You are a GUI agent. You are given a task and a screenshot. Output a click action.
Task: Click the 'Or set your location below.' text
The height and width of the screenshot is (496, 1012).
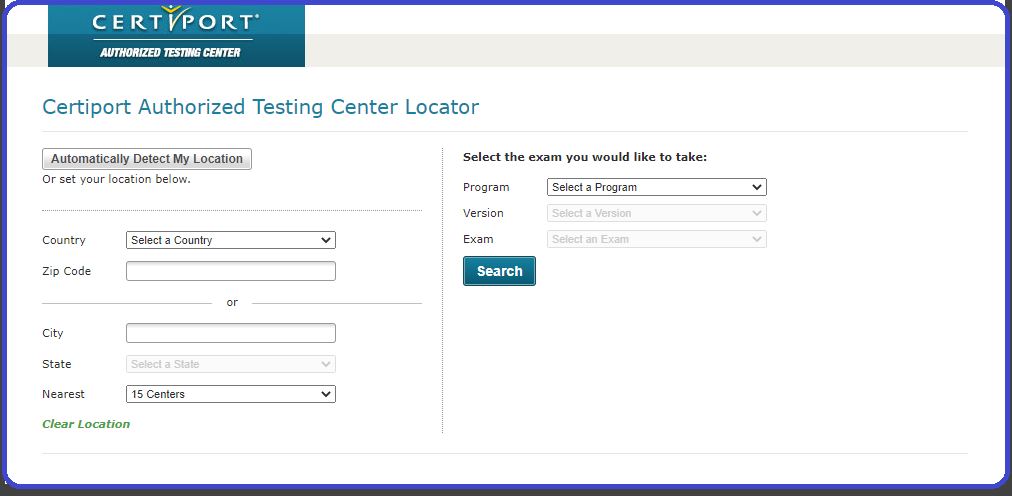point(116,179)
